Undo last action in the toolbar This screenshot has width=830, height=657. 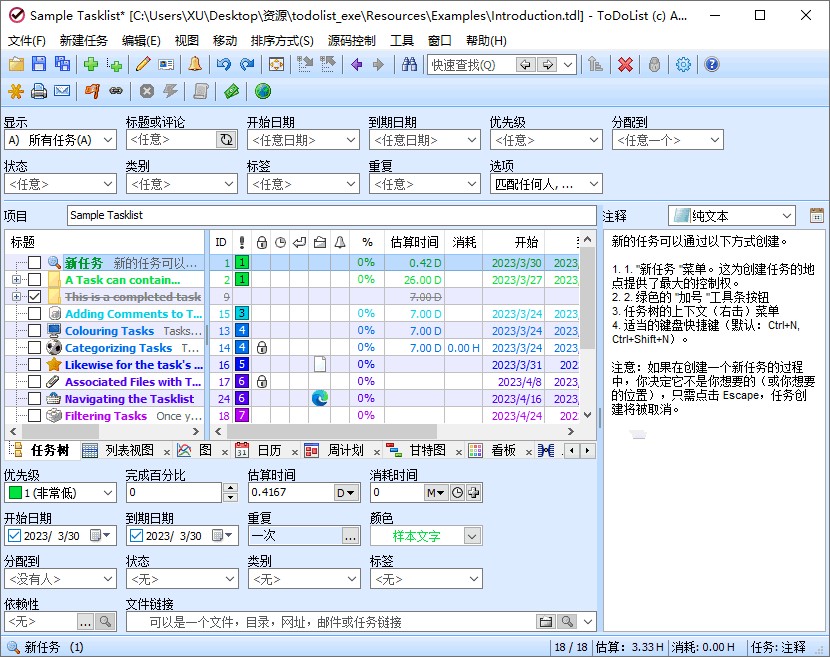[224, 65]
